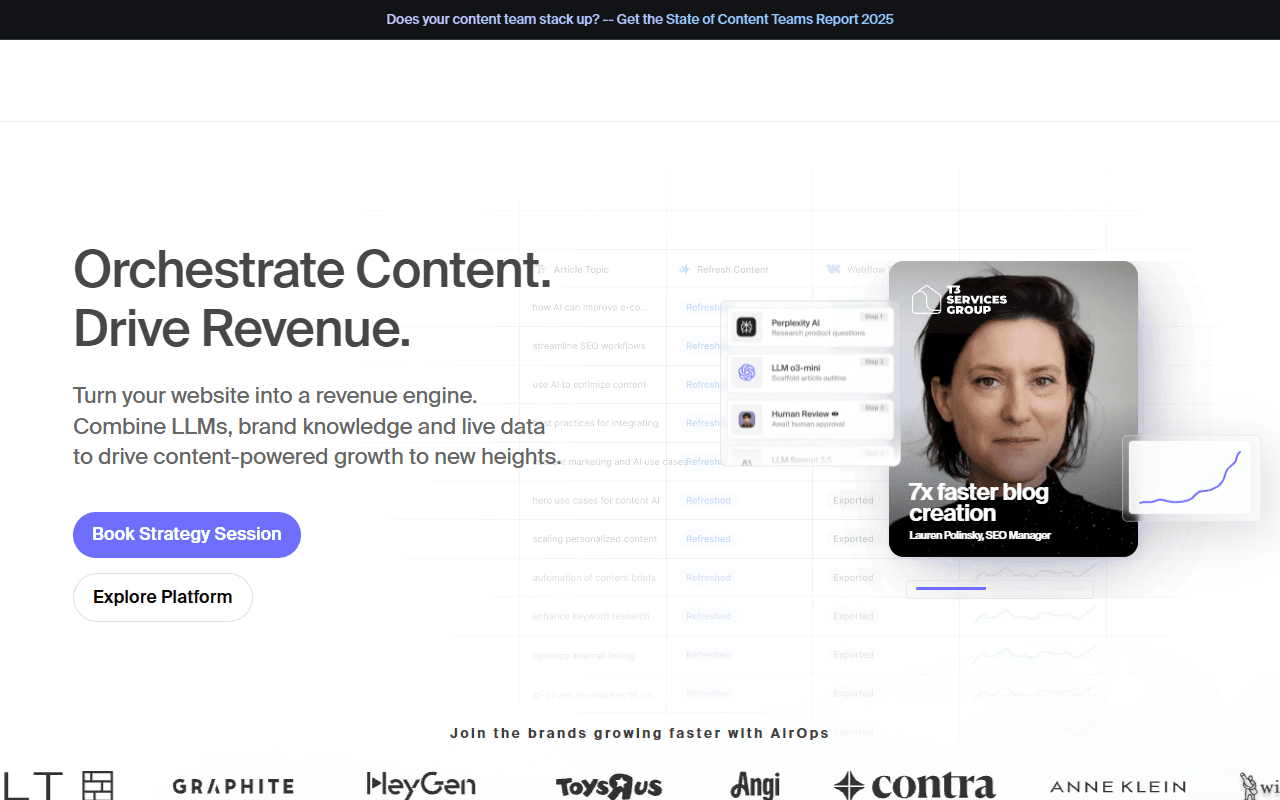The width and height of the screenshot is (1280, 800).
Task: Click the Refresh Content column icon
Action: (685, 270)
